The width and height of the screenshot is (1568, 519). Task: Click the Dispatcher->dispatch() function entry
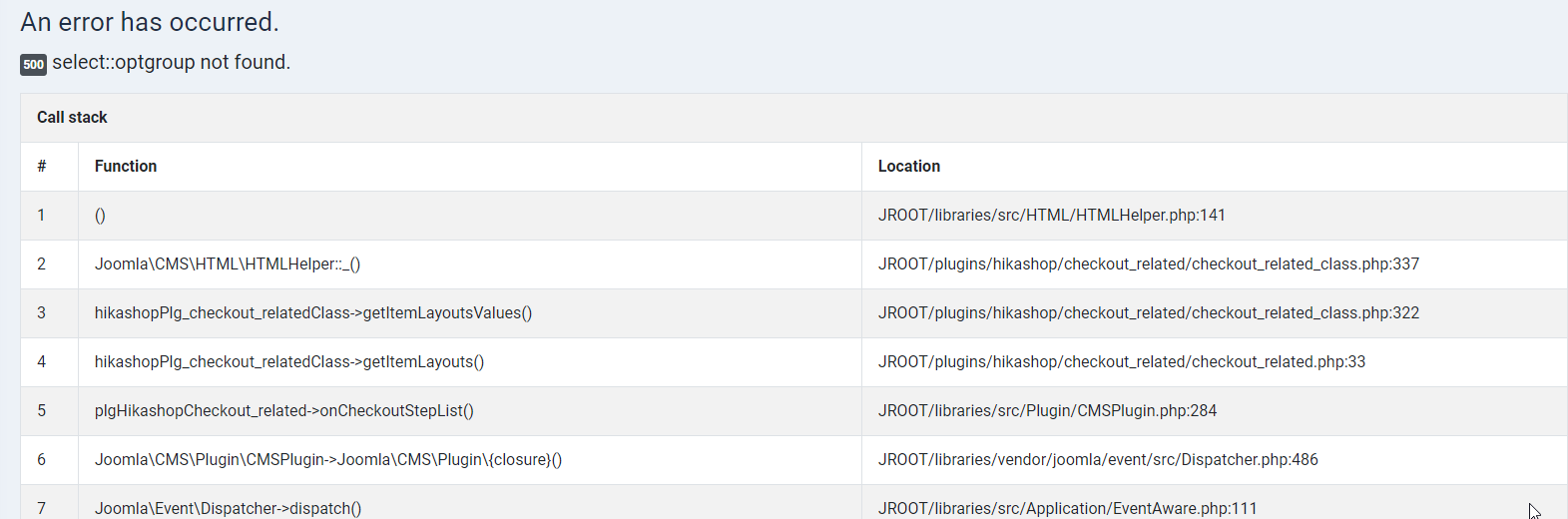point(228,508)
